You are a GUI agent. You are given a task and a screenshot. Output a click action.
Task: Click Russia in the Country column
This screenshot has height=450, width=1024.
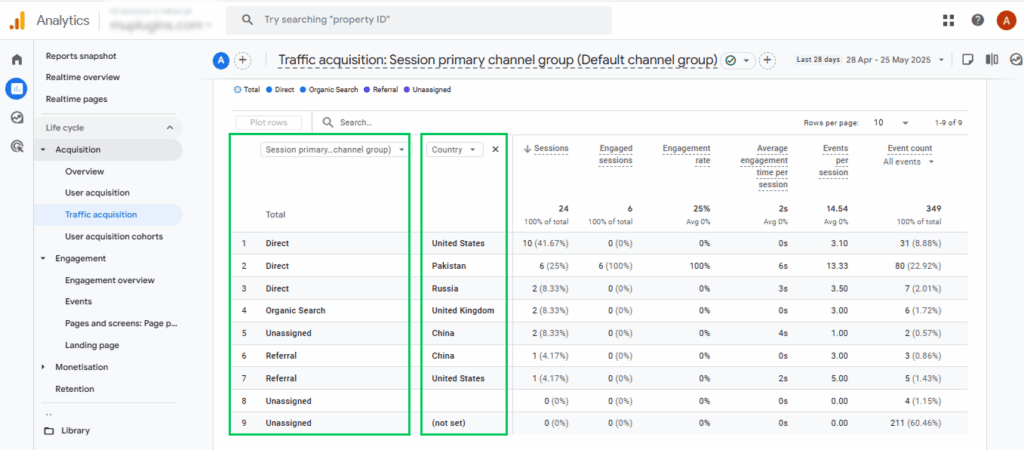click(x=445, y=288)
